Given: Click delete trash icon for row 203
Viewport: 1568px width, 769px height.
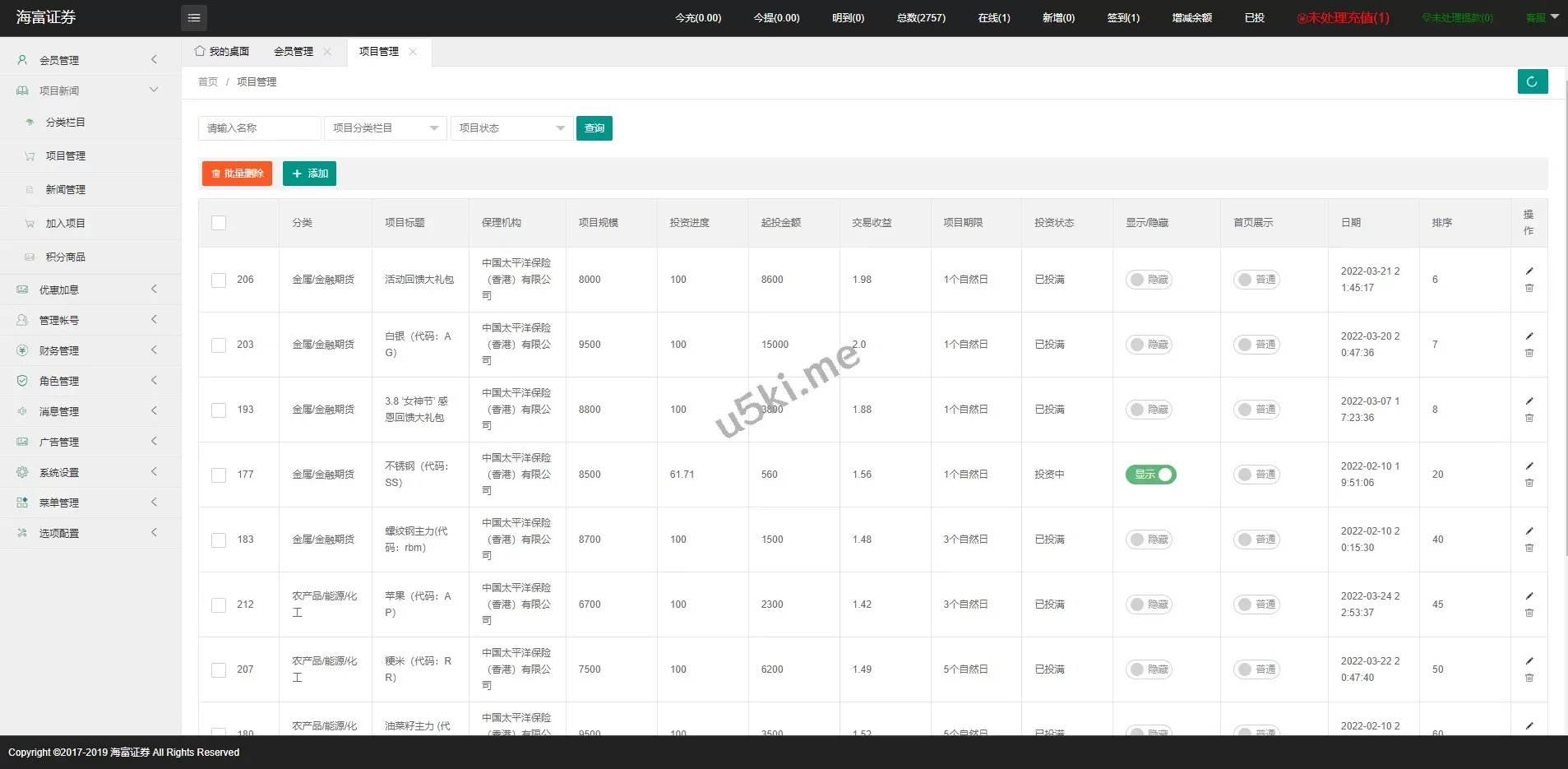Looking at the screenshot, I should pyautogui.click(x=1529, y=353).
